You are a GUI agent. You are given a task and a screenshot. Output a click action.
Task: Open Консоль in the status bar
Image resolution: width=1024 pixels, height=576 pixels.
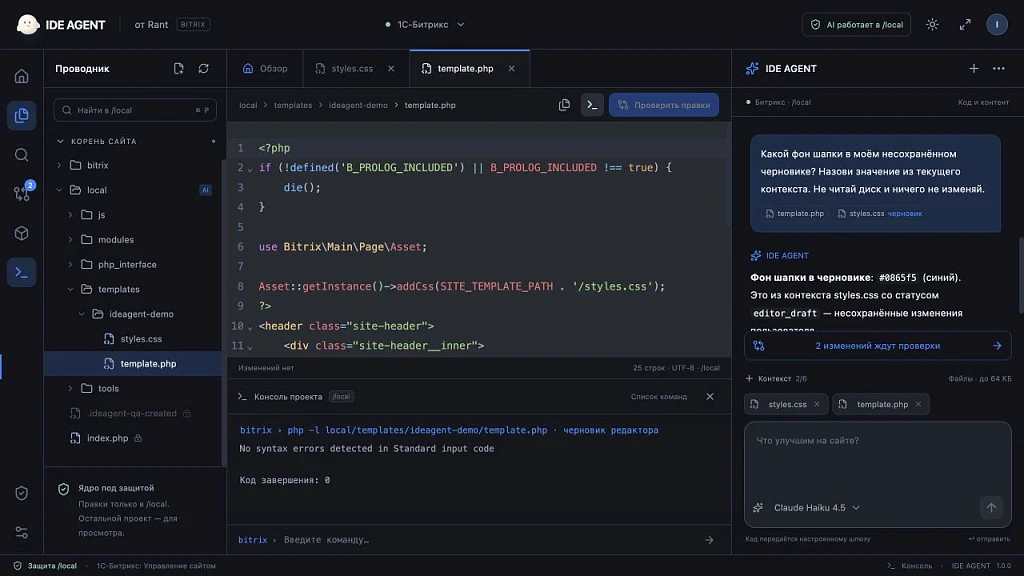pyautogui.click(x=909, y=566)
